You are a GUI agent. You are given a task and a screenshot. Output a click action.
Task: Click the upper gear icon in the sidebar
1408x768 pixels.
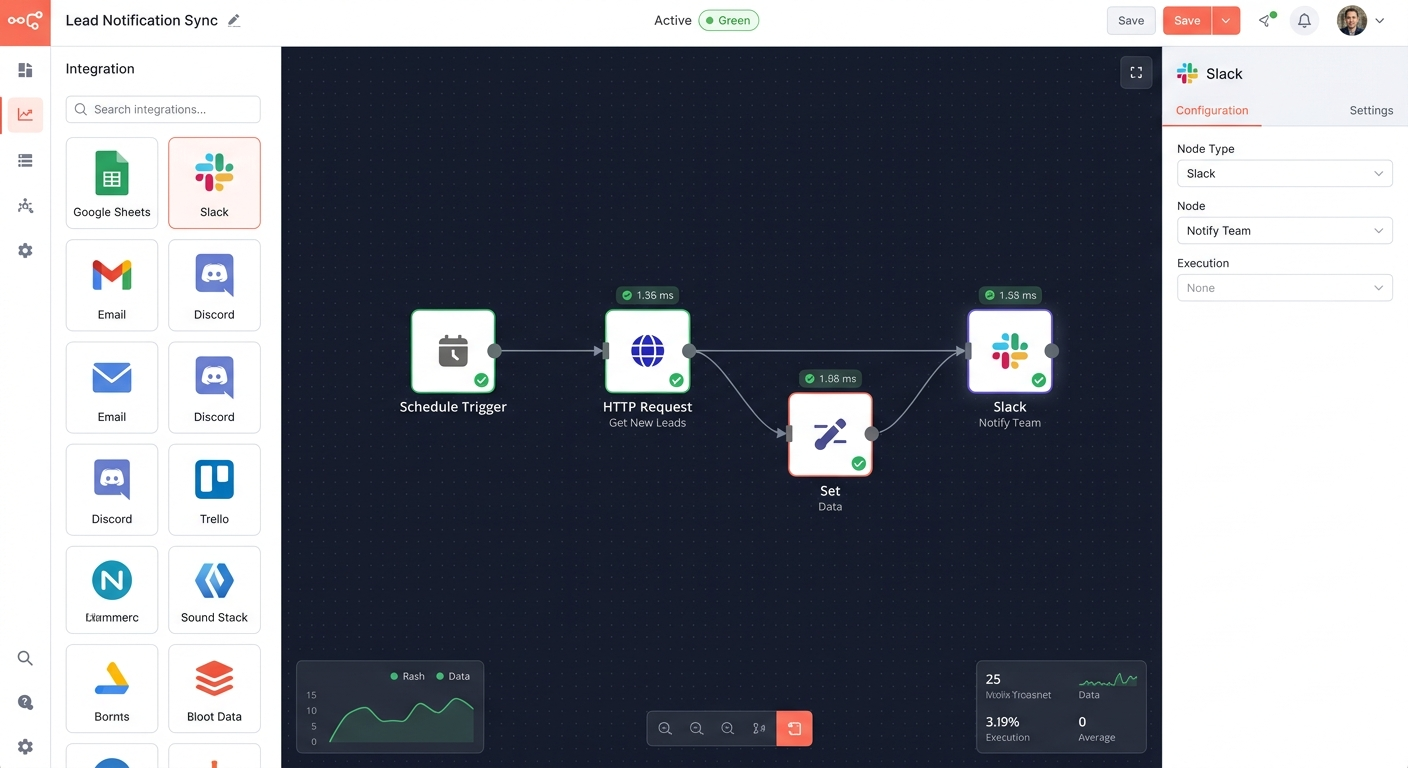click(x=25, y=251)
